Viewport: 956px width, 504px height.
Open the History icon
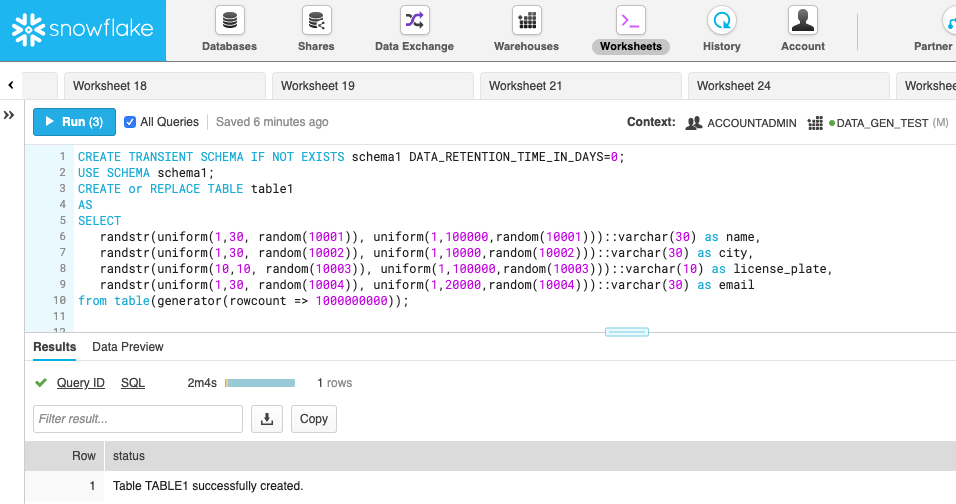tap(721, 21)
